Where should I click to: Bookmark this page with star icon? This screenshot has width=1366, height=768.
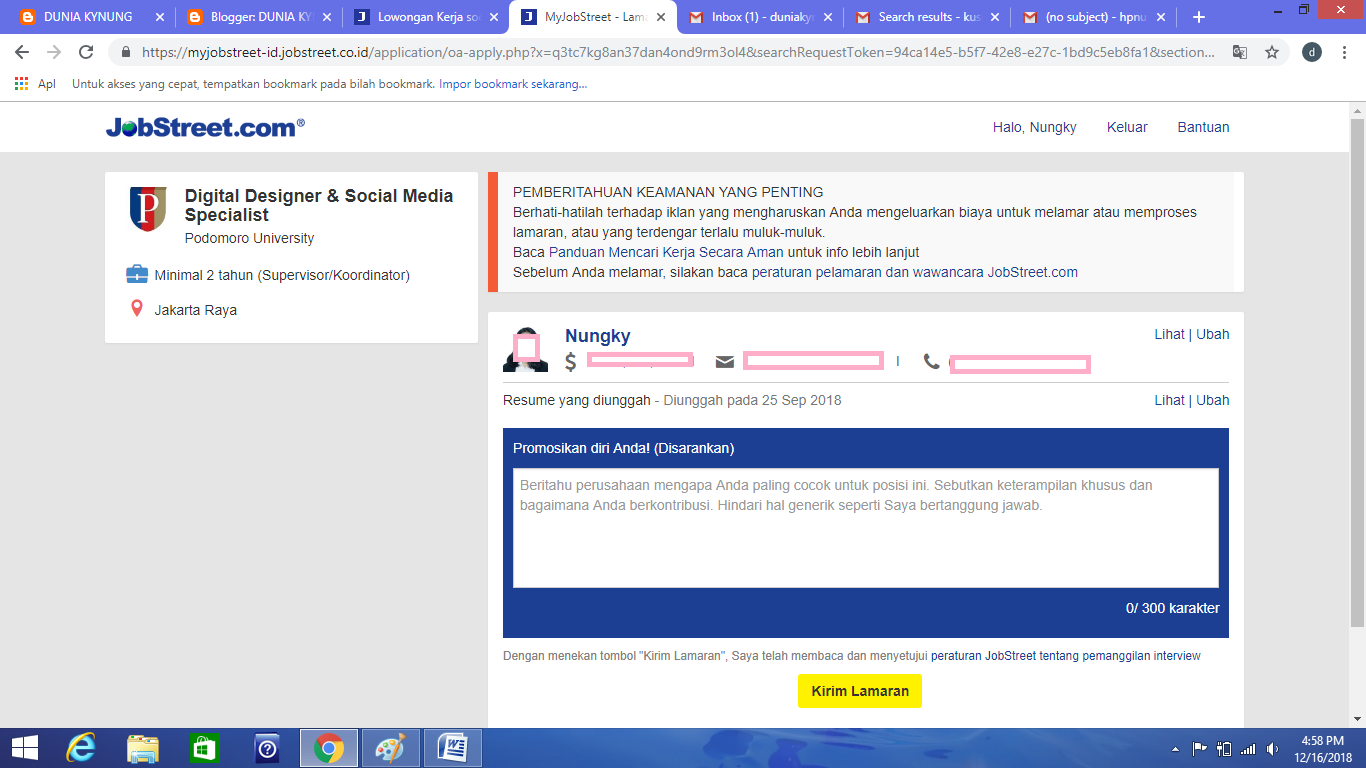(x=1272, y=52)
